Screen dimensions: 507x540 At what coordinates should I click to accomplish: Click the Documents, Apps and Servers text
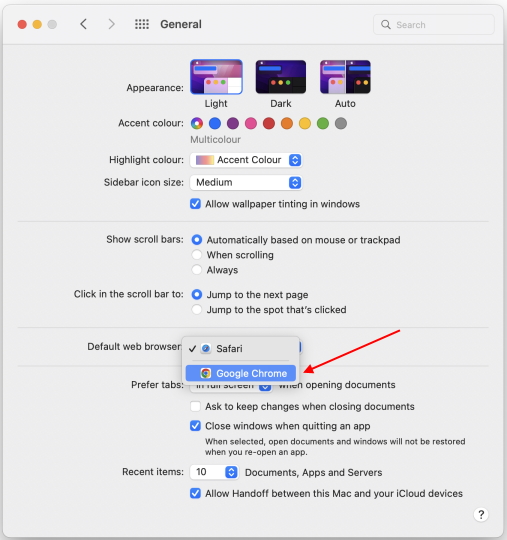[x=313, y=472]
